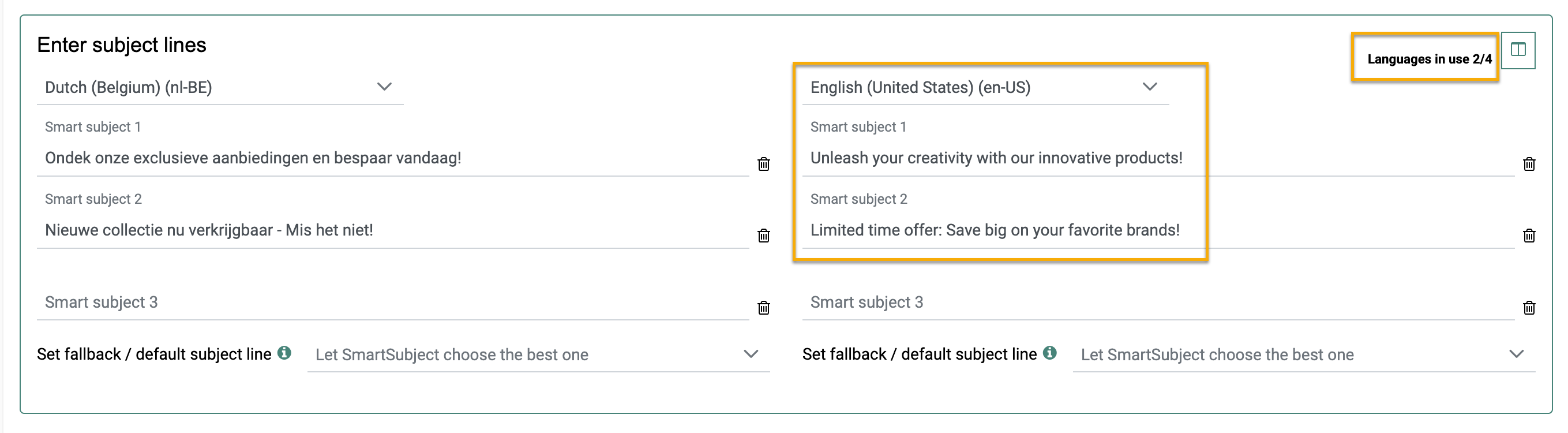Expand the Dutch fallback subject line dropdown
This screenshot has width=1568, height=433.
point(538,354)
